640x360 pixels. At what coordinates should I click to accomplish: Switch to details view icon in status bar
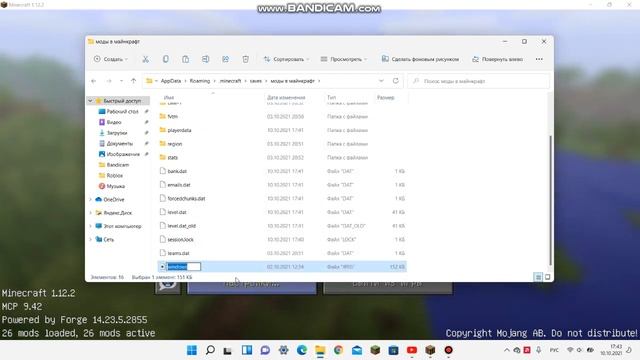tap(538, 277)
